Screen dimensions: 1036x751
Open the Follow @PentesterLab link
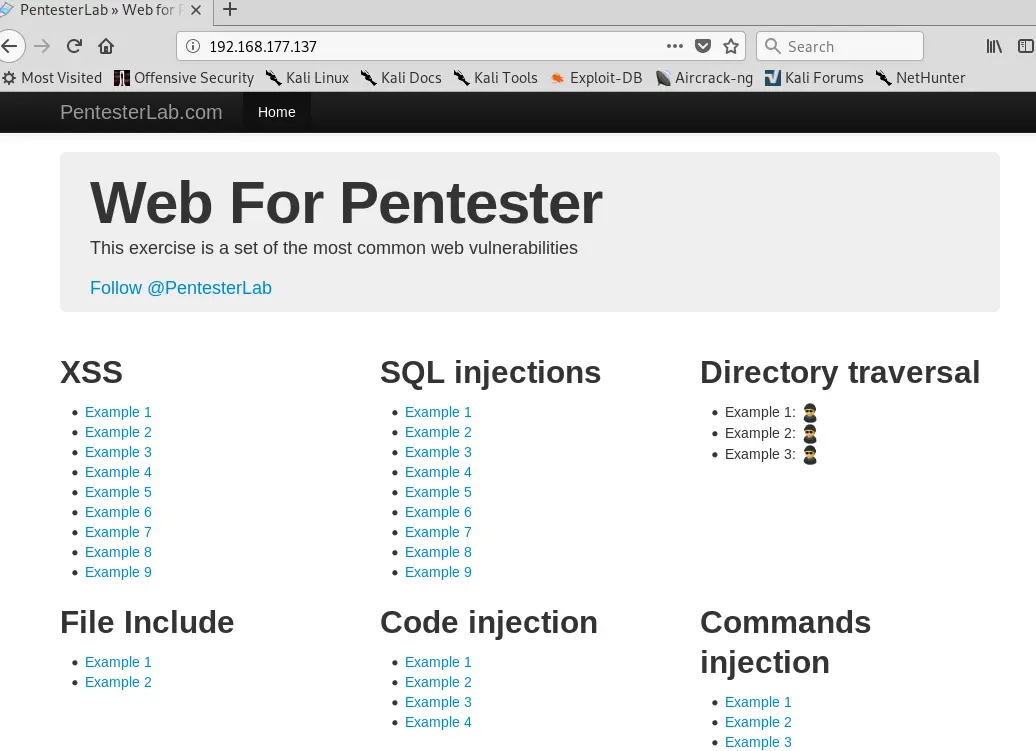pyautogui.click(x=181, y=288)
